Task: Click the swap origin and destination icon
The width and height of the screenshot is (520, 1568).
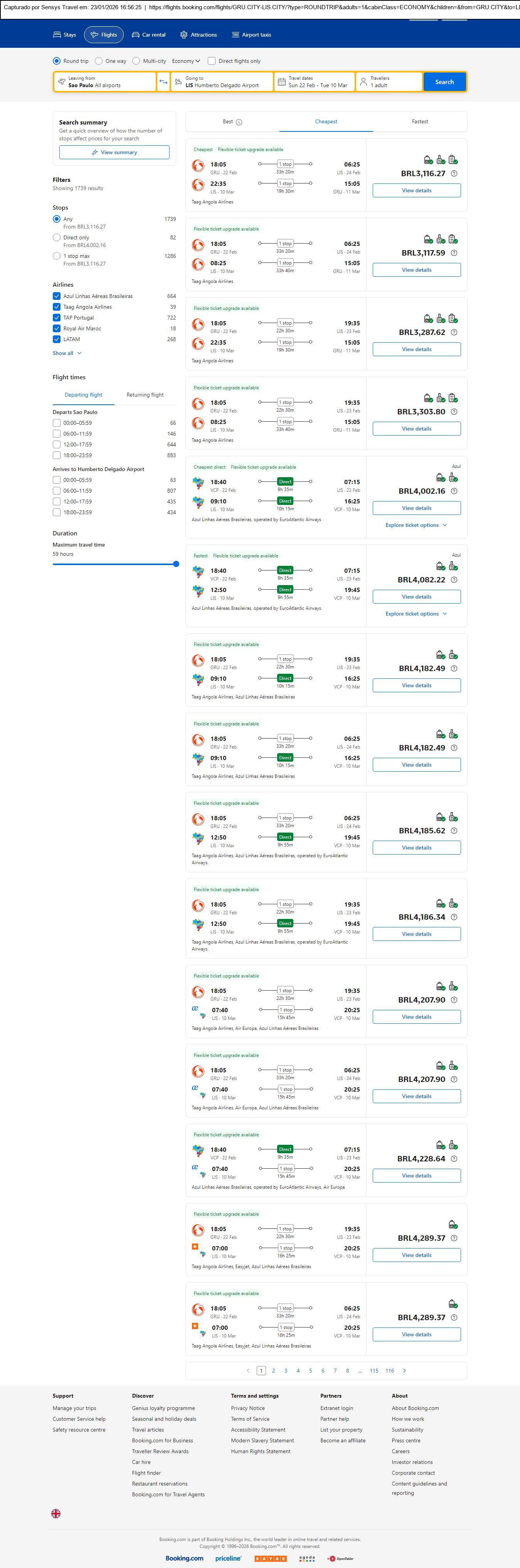Action: (x=163, y=82)
